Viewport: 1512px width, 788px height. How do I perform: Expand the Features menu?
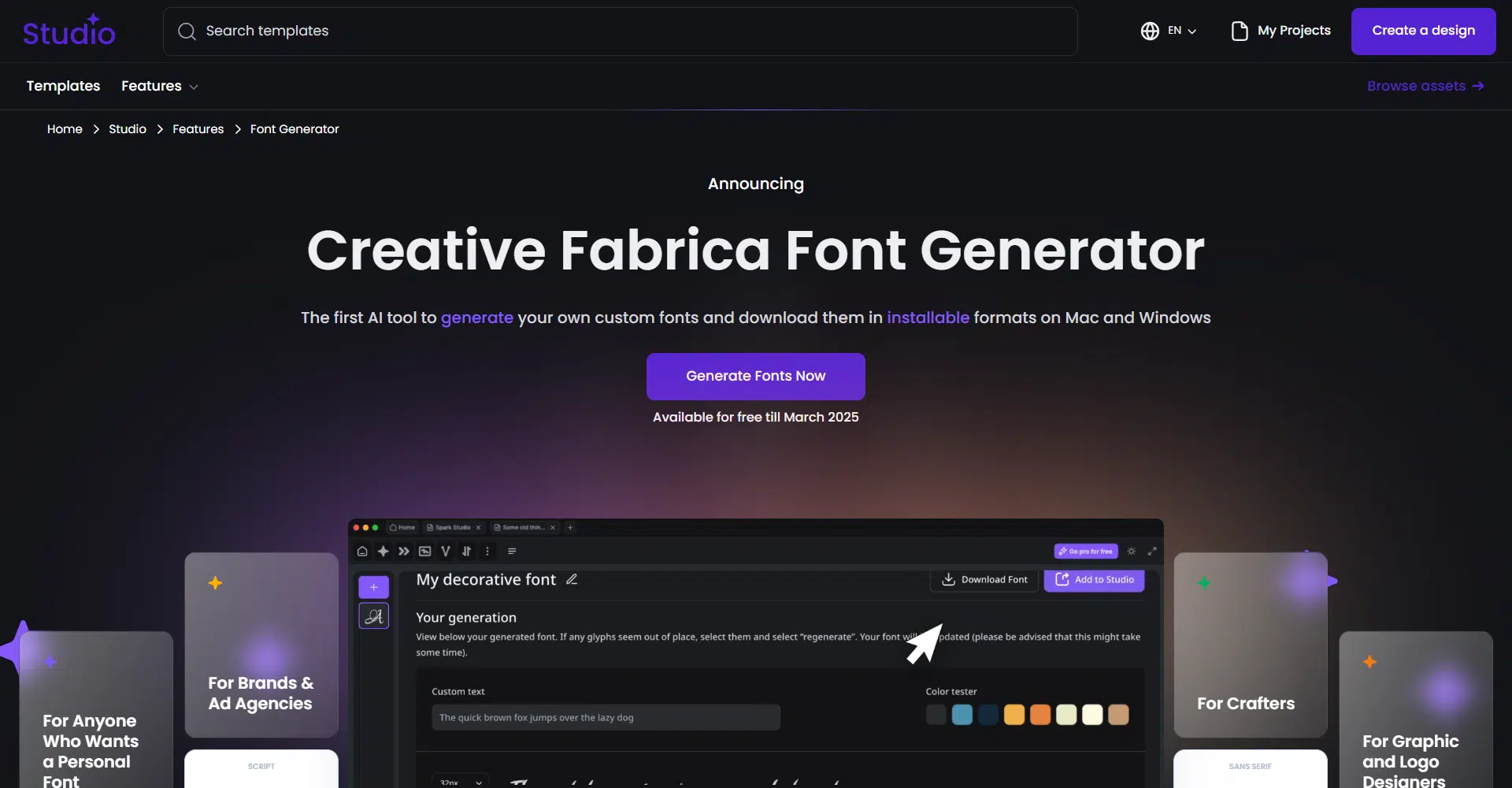(159, 86)
